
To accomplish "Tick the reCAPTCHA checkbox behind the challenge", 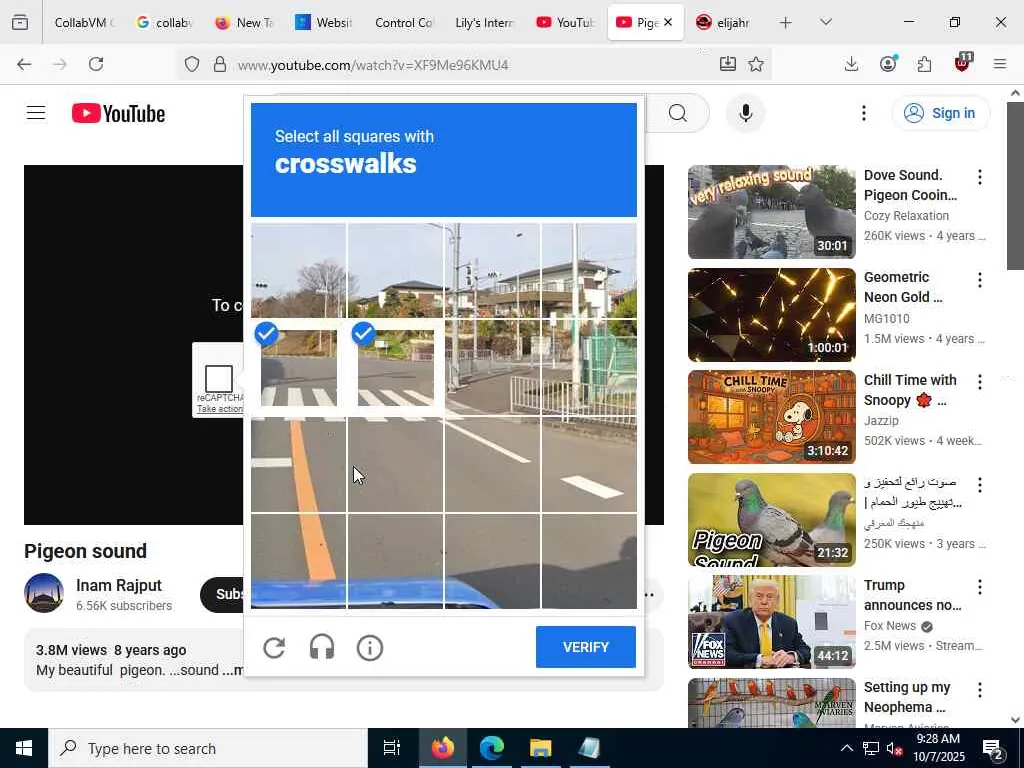I will pos(219,378).
